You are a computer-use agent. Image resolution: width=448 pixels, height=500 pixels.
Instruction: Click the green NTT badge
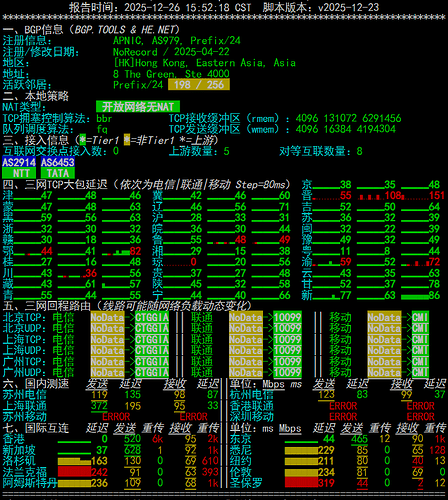pyautogui.click(x=19, y=173)
